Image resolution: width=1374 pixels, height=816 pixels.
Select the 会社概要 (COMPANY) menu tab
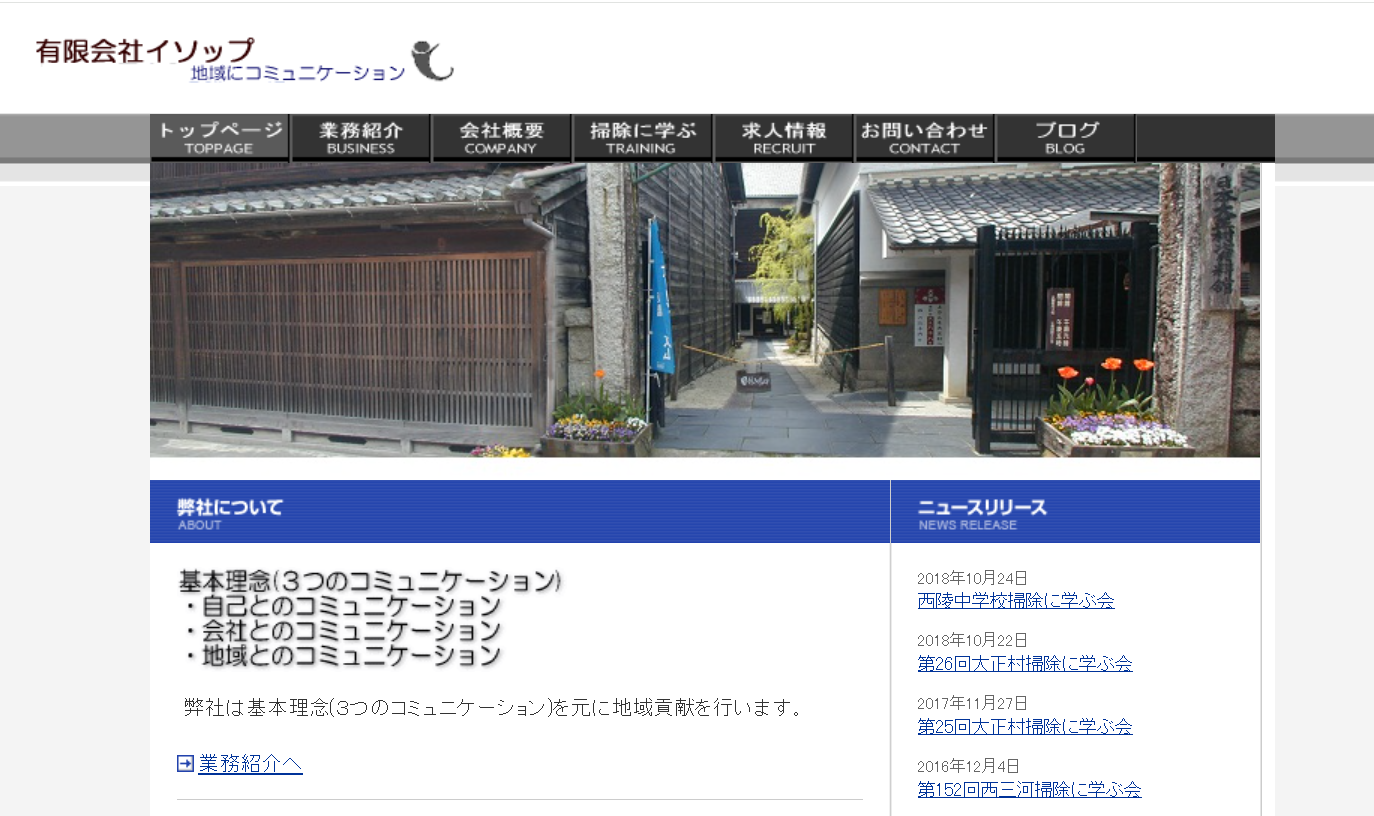point(501,137)
